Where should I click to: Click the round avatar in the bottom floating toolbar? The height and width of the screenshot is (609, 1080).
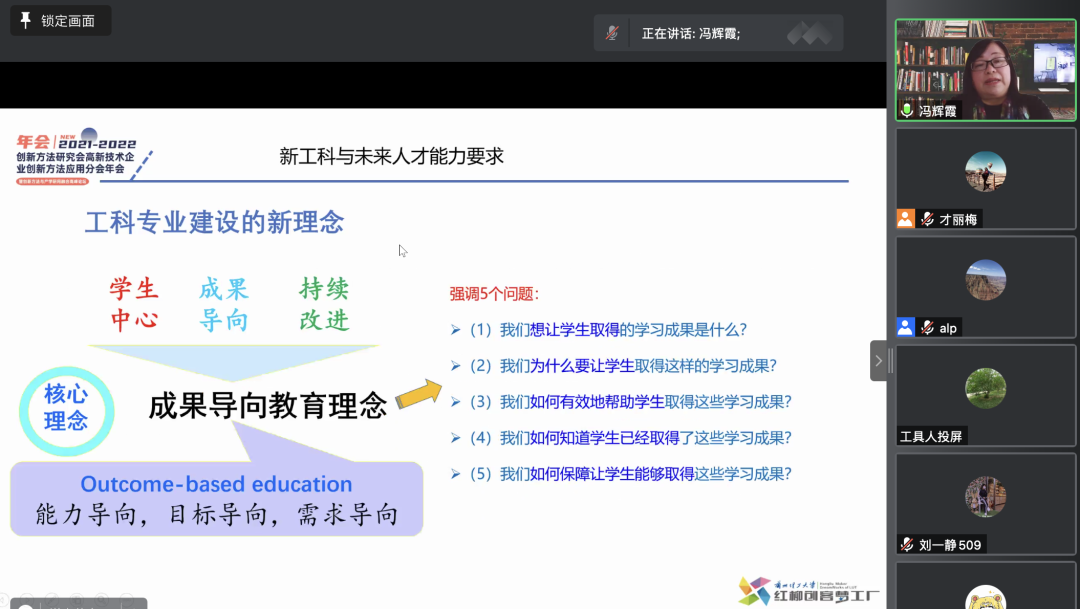click(26, 606)
